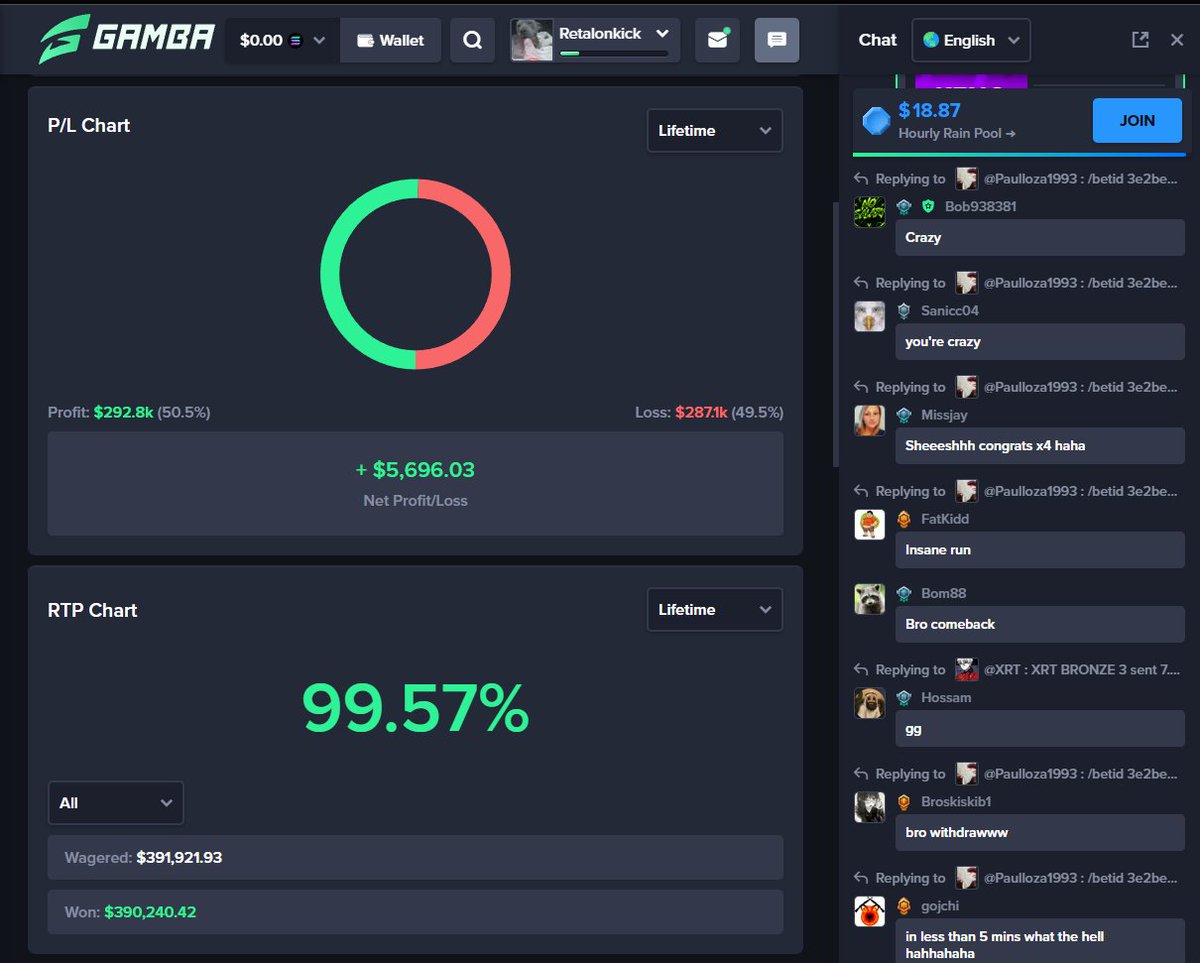The height and width of the screenshot is (963, 1200).
Task: Click username Missjay
Action: point(944,415)
